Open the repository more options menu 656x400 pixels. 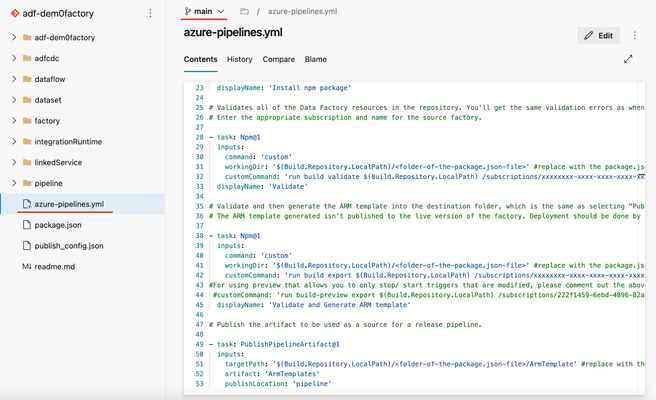point(150,13)
